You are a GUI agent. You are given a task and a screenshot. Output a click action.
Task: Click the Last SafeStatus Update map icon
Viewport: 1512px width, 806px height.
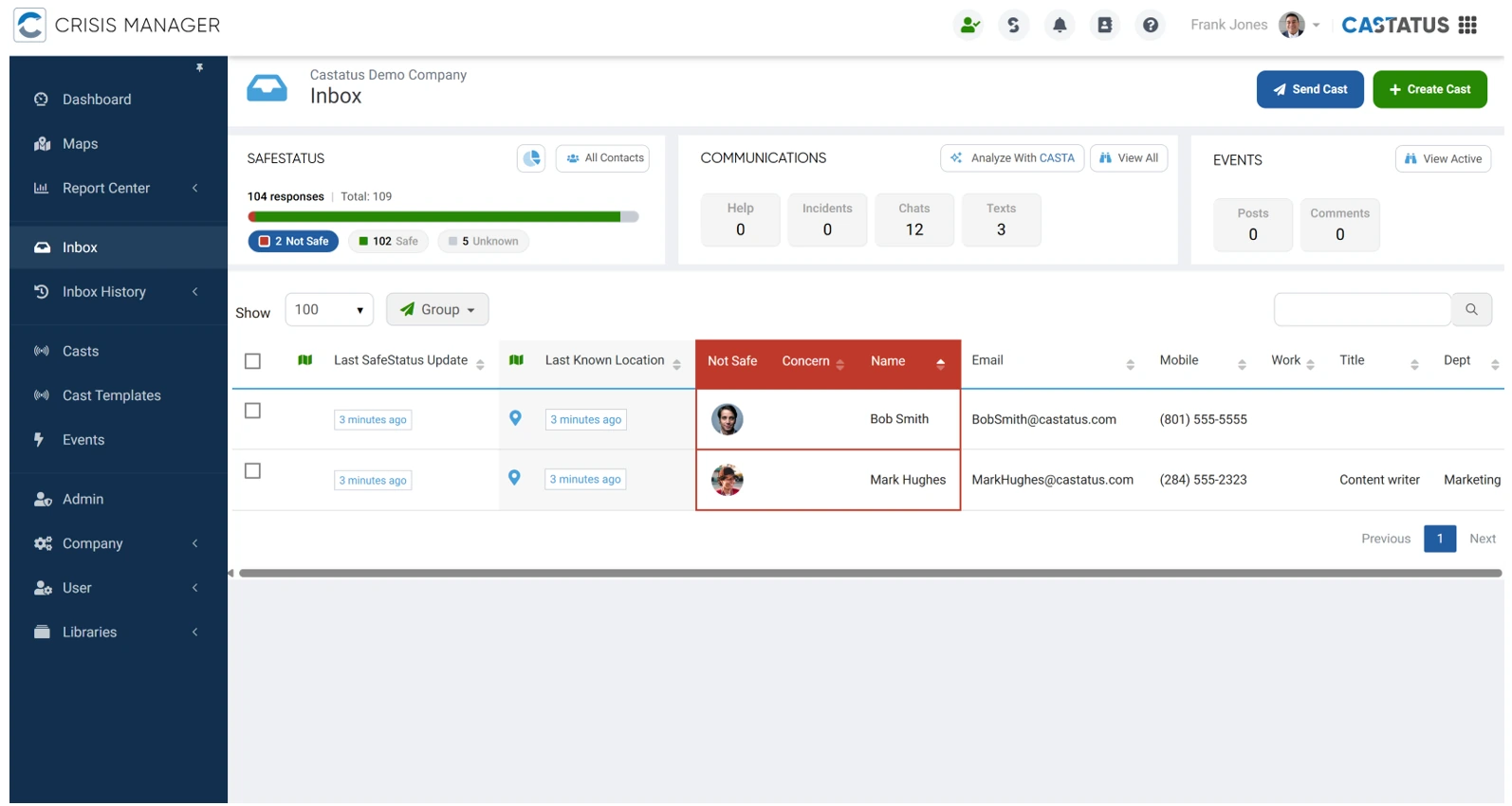tap(304, 360)
